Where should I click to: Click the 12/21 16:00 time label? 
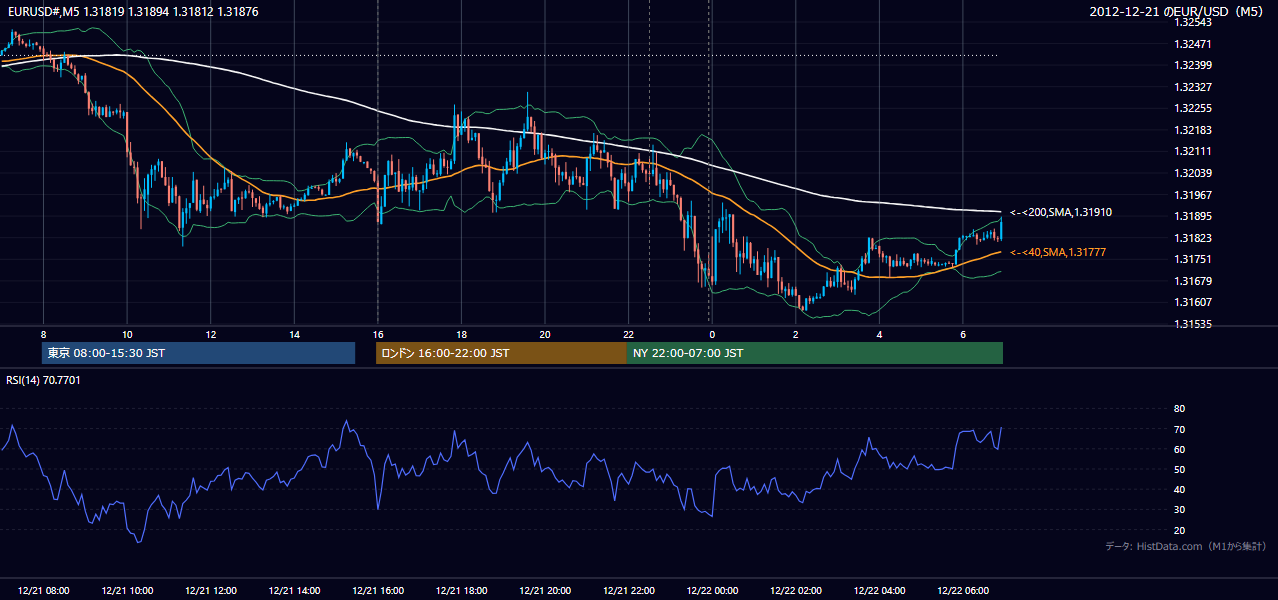pos(378,591)
